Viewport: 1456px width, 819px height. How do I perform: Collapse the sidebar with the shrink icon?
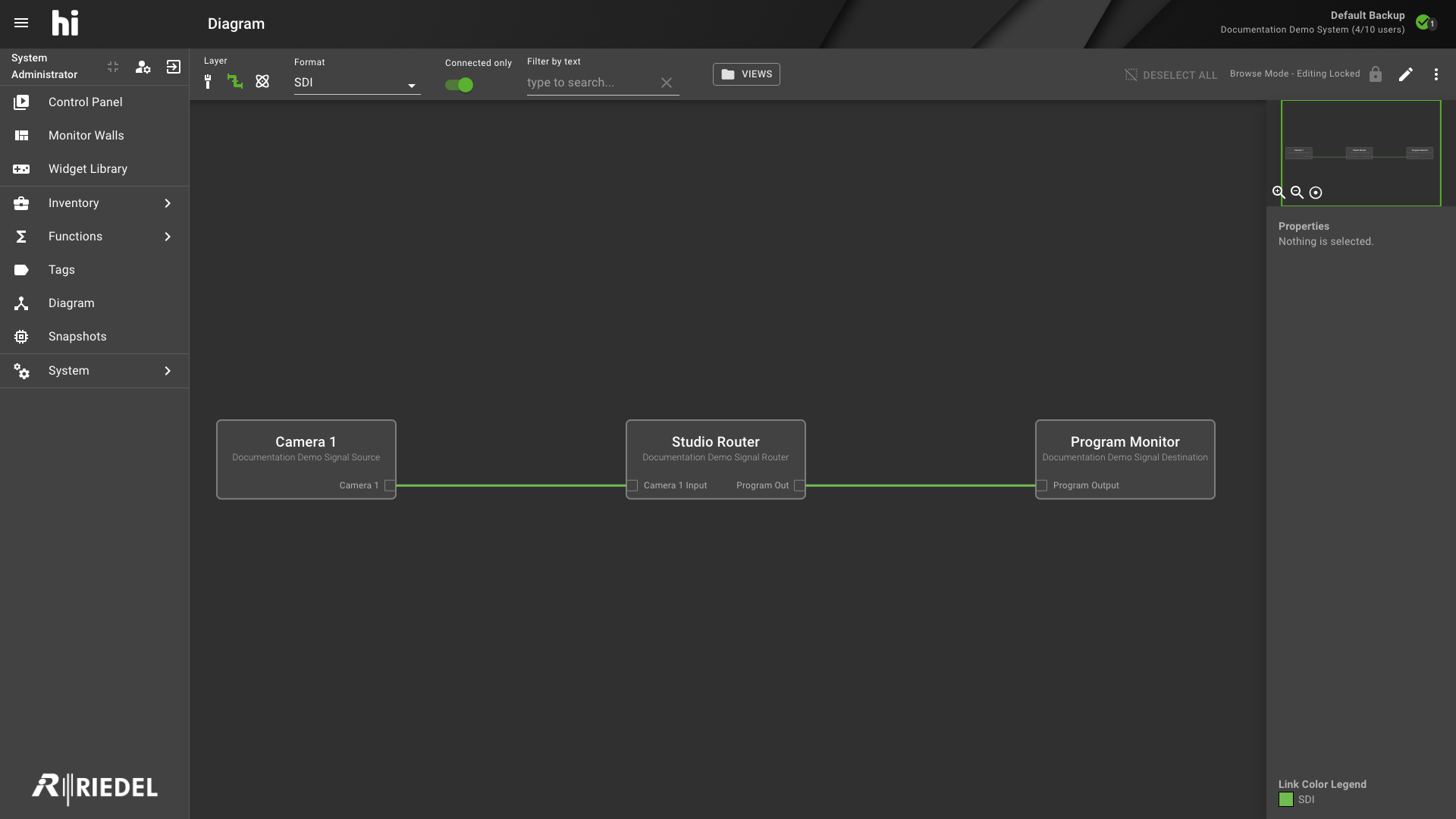point(113,67)
